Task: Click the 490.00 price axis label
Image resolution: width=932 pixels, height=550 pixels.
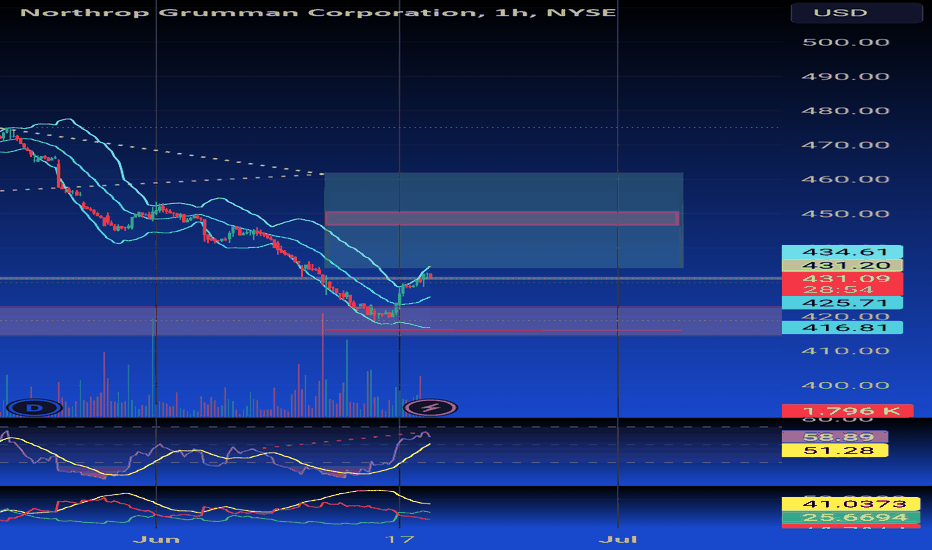Action: (x=845, y=77)
